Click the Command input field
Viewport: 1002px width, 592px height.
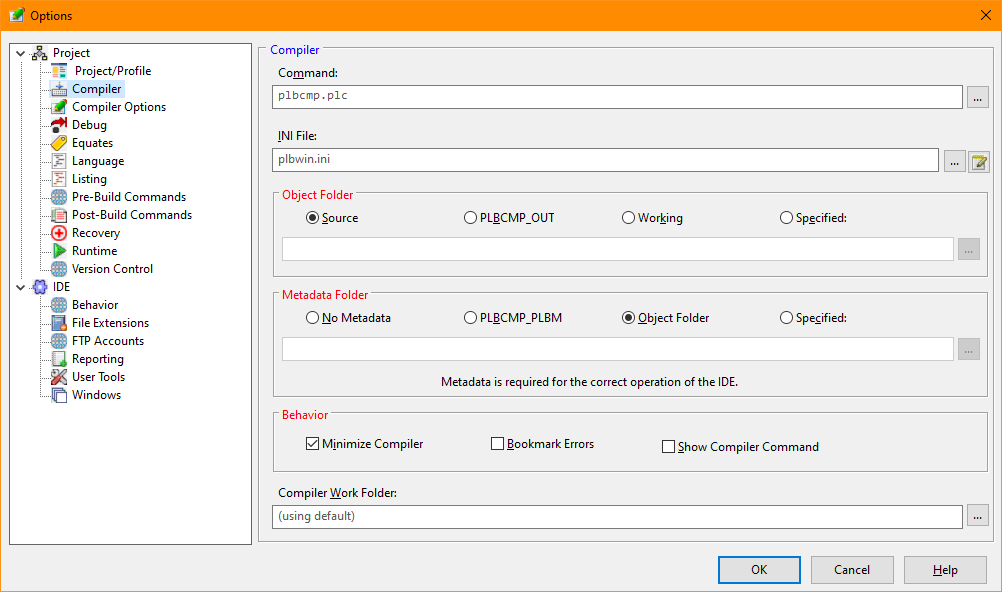point(615,97)
